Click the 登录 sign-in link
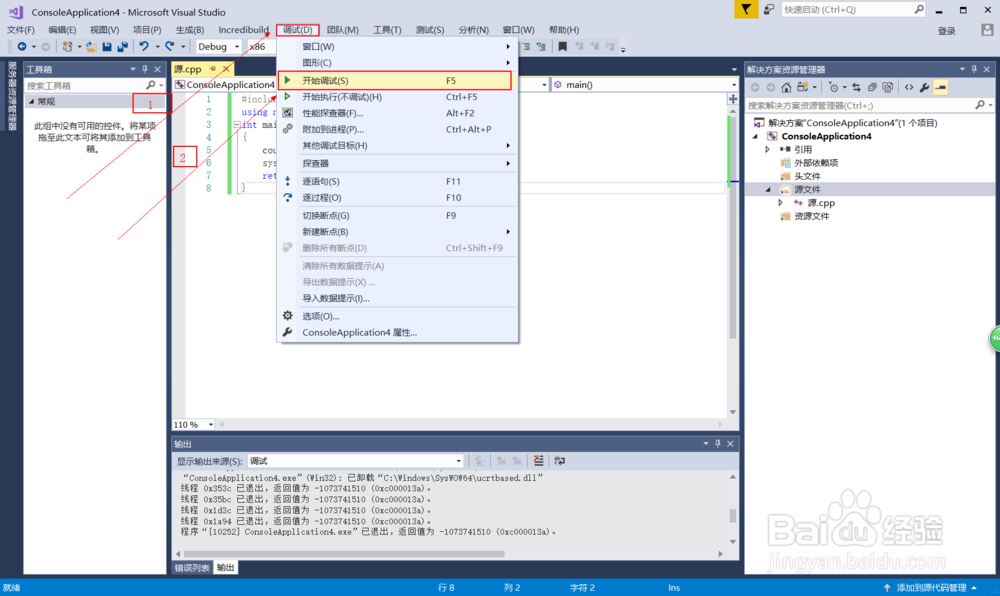1000x596 pixels. coord(946,31)
